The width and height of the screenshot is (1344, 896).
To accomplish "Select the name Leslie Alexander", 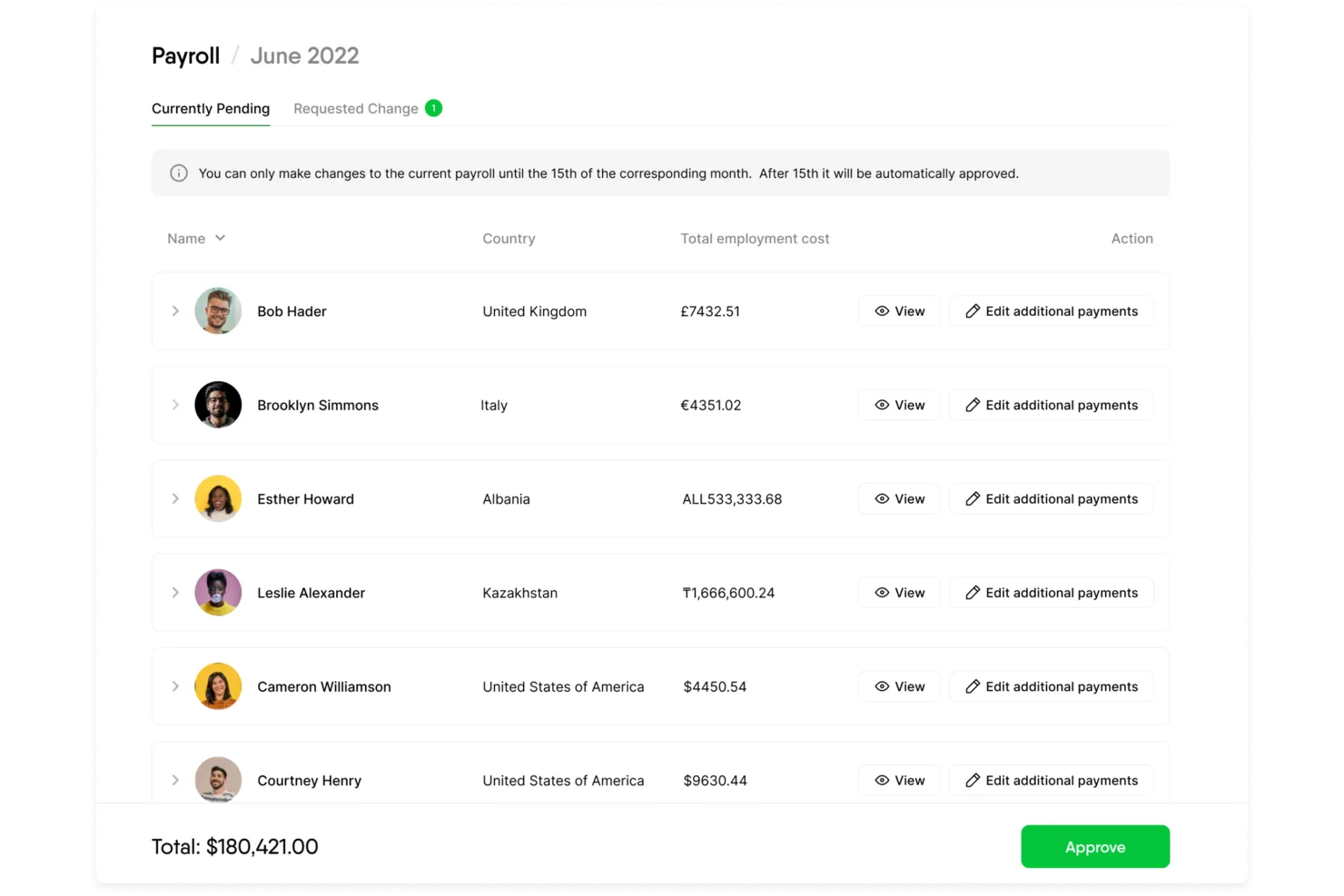I will coord(311,593).
